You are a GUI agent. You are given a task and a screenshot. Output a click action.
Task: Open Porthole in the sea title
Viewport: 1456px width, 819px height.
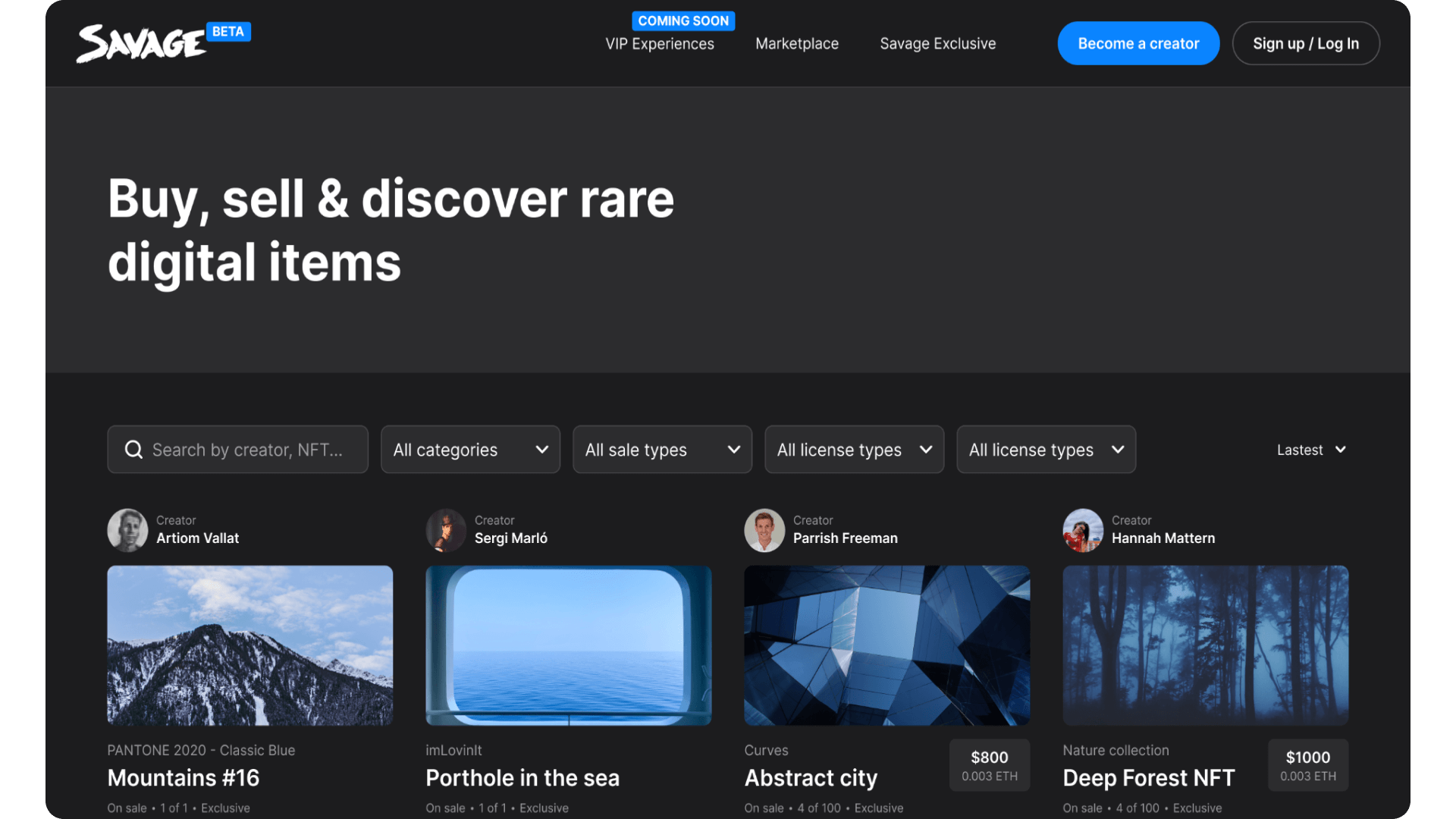(x=522, y=778)
